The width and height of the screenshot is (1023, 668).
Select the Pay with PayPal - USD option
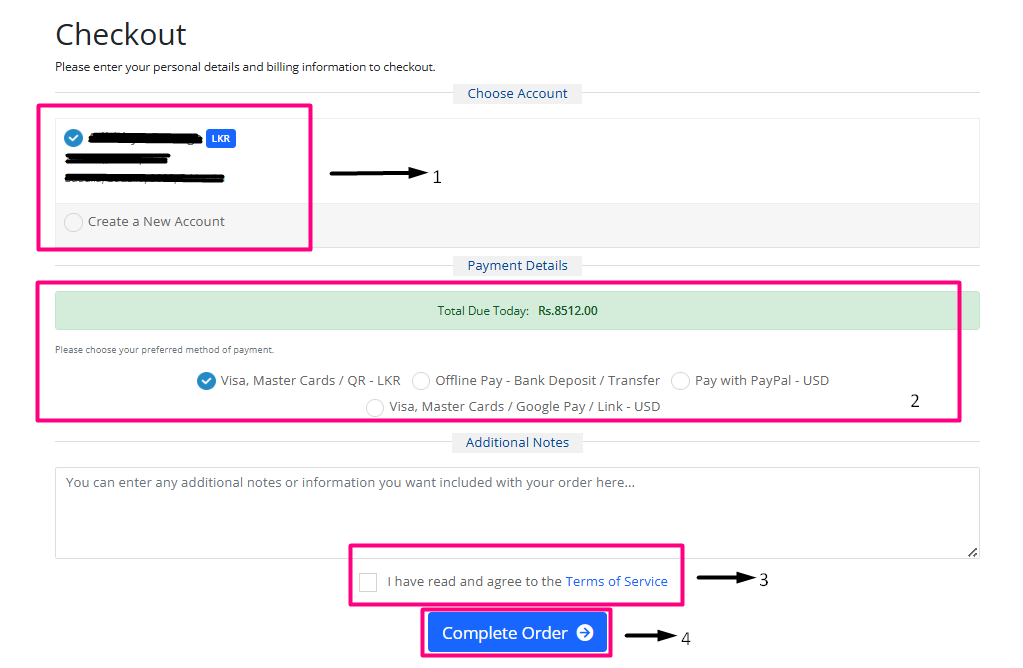(680, 381)
